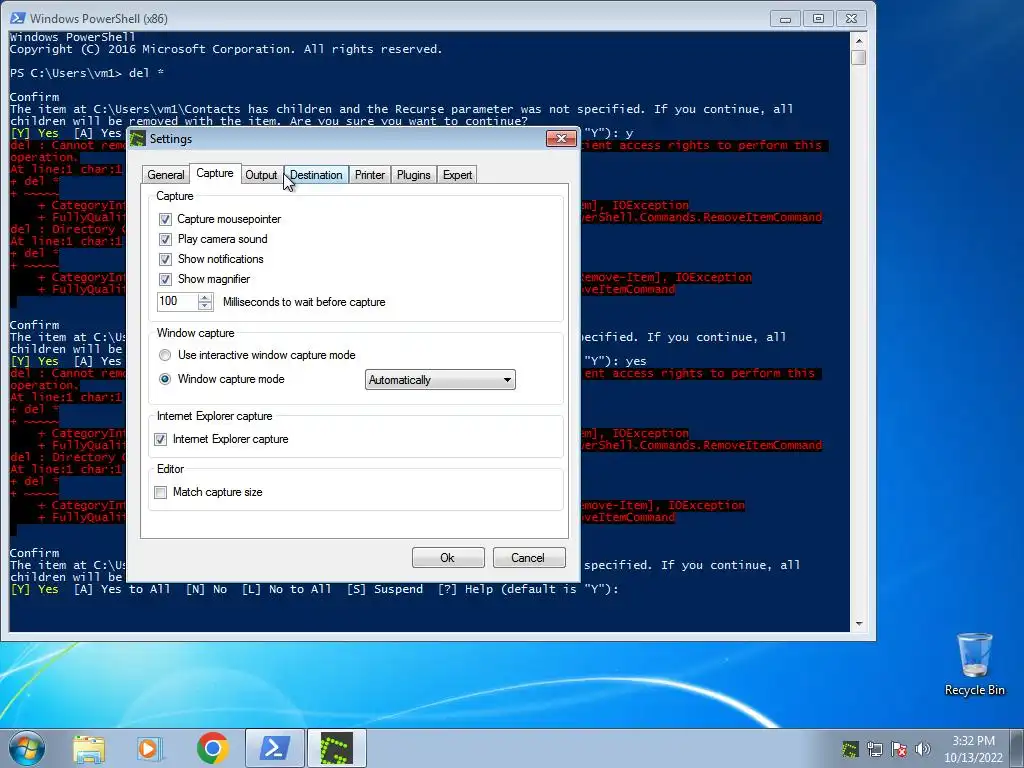Click 'del *' command text in PowerShell

click(x=146, y=73)
